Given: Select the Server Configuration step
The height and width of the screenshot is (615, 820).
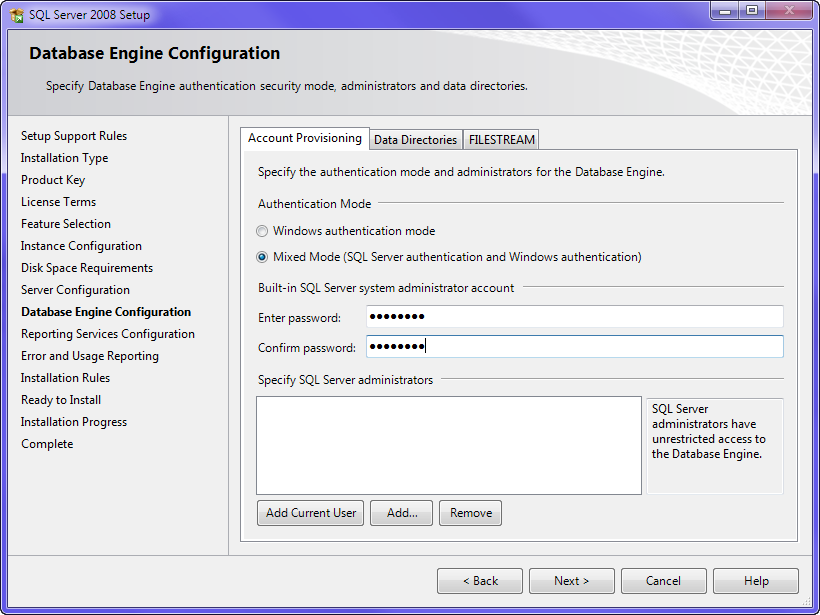Looking at the screenshot, I should click(75, 290).
